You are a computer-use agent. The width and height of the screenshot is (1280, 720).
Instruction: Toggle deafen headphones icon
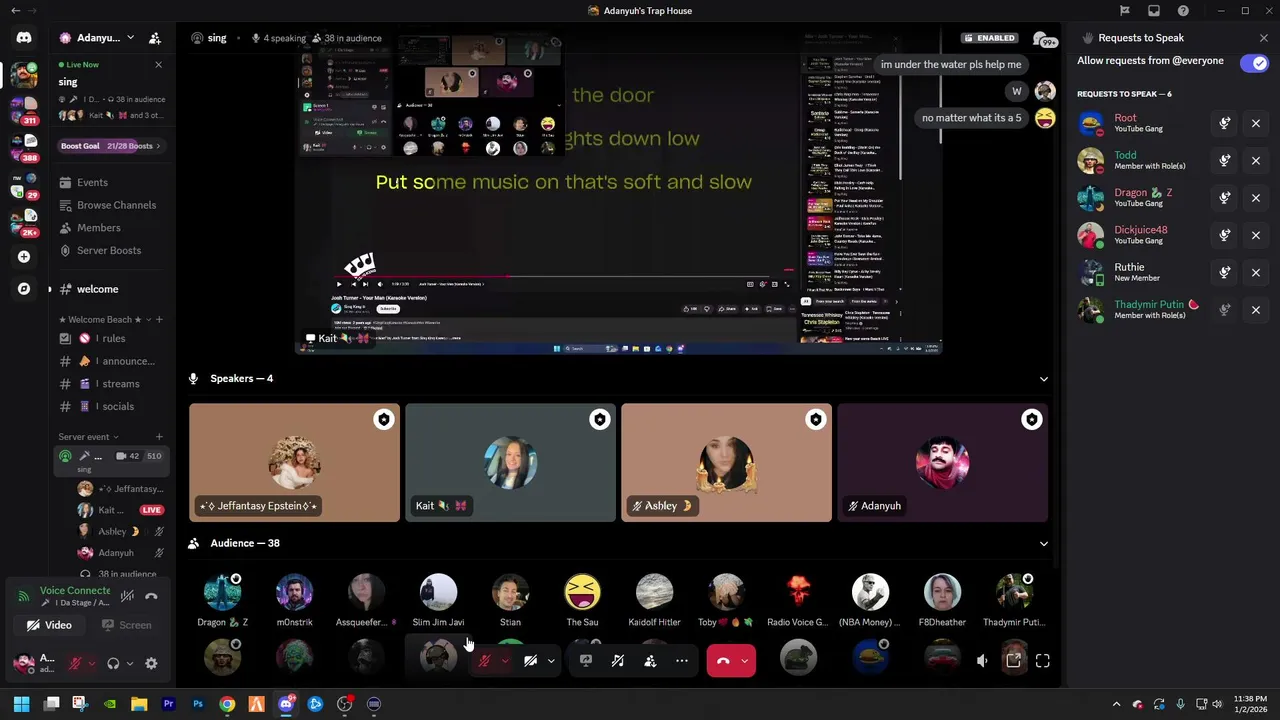pos(113,663)
